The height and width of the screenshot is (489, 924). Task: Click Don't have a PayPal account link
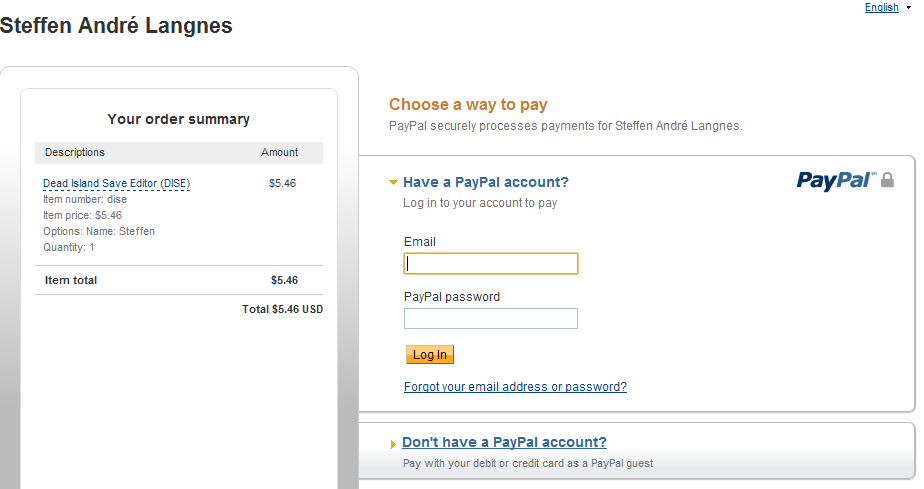pyautogui.click(x=504, y=443)
